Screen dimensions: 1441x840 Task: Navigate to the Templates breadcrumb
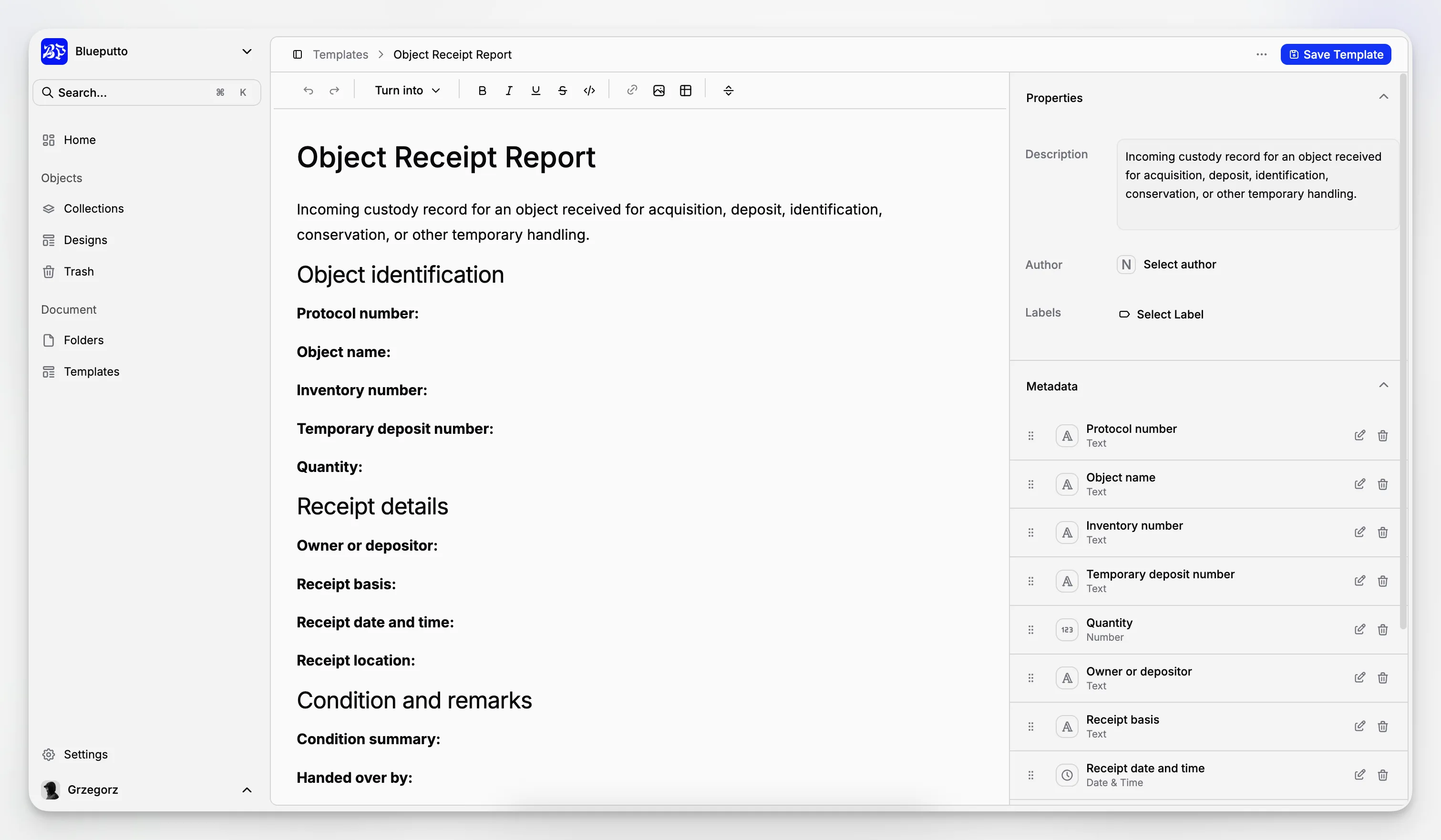pos(340,54)
